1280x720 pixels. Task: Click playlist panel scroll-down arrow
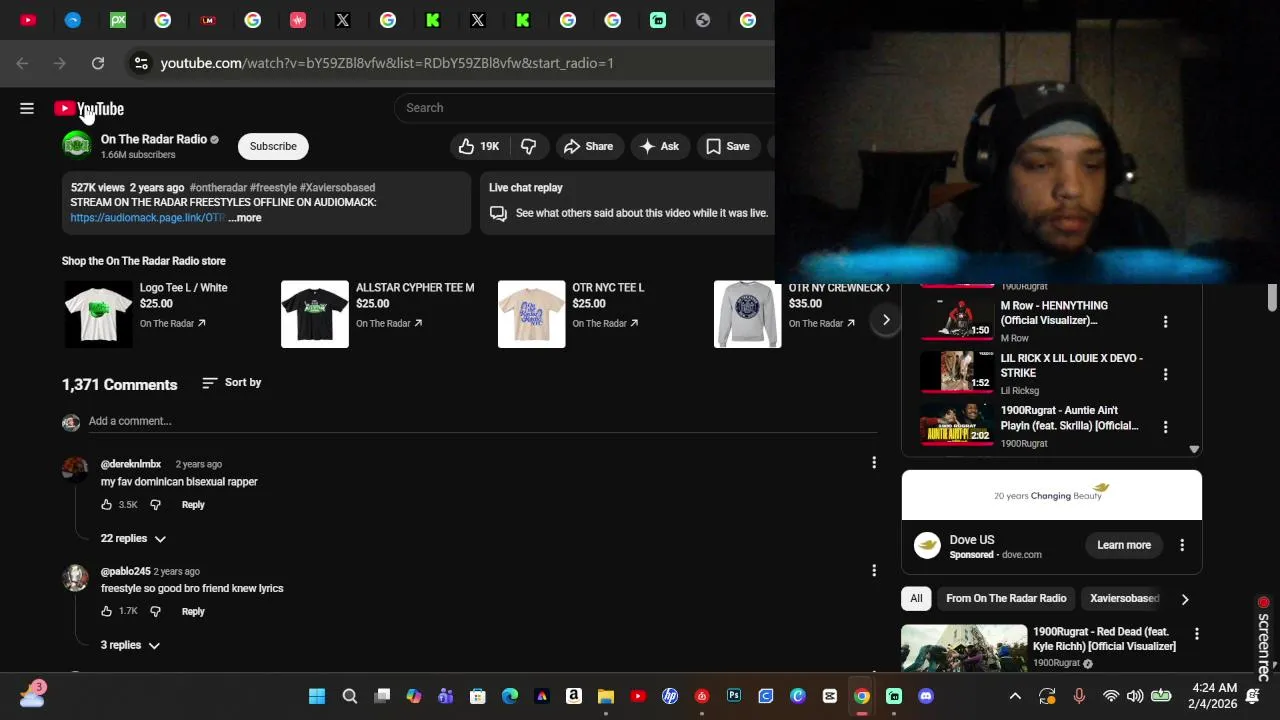[1194, 449]
